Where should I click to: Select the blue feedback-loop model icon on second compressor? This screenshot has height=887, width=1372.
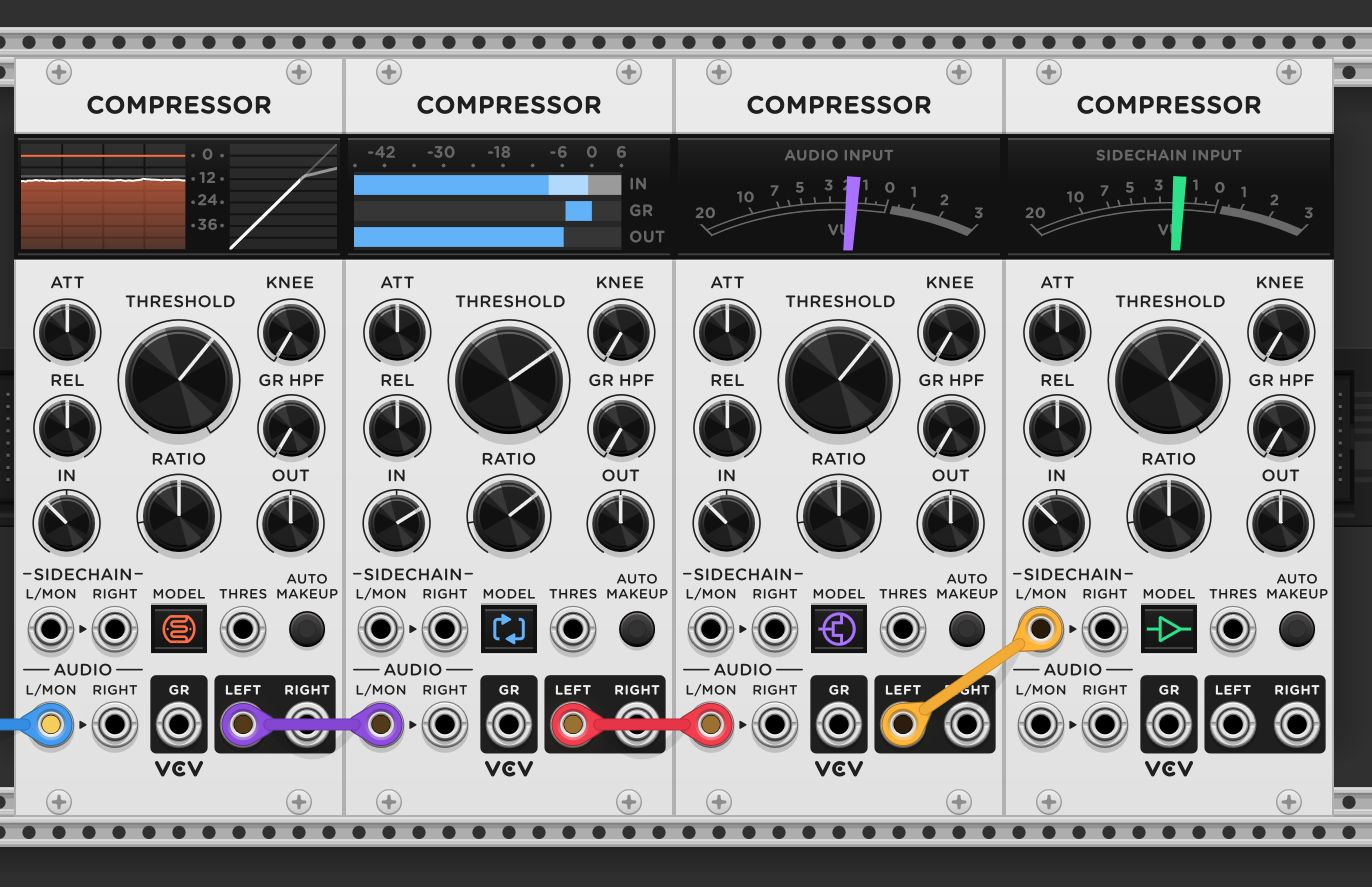[x=509, y=629]
